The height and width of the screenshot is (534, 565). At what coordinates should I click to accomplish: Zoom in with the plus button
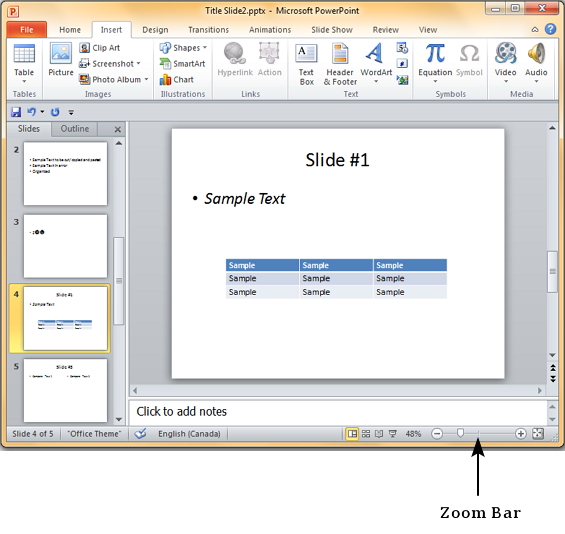point(520,433)
